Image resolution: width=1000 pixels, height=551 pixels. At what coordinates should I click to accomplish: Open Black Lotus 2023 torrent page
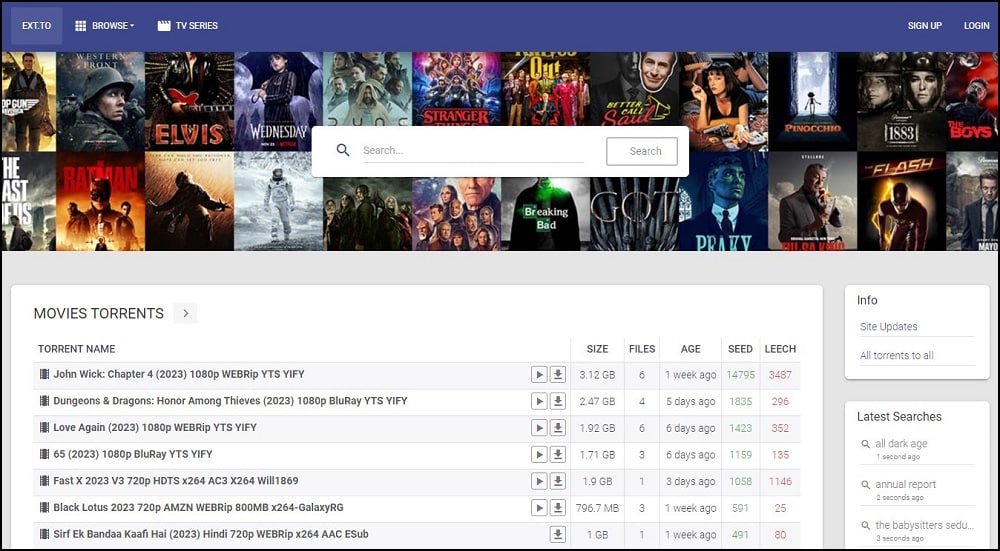click(198, 508)
